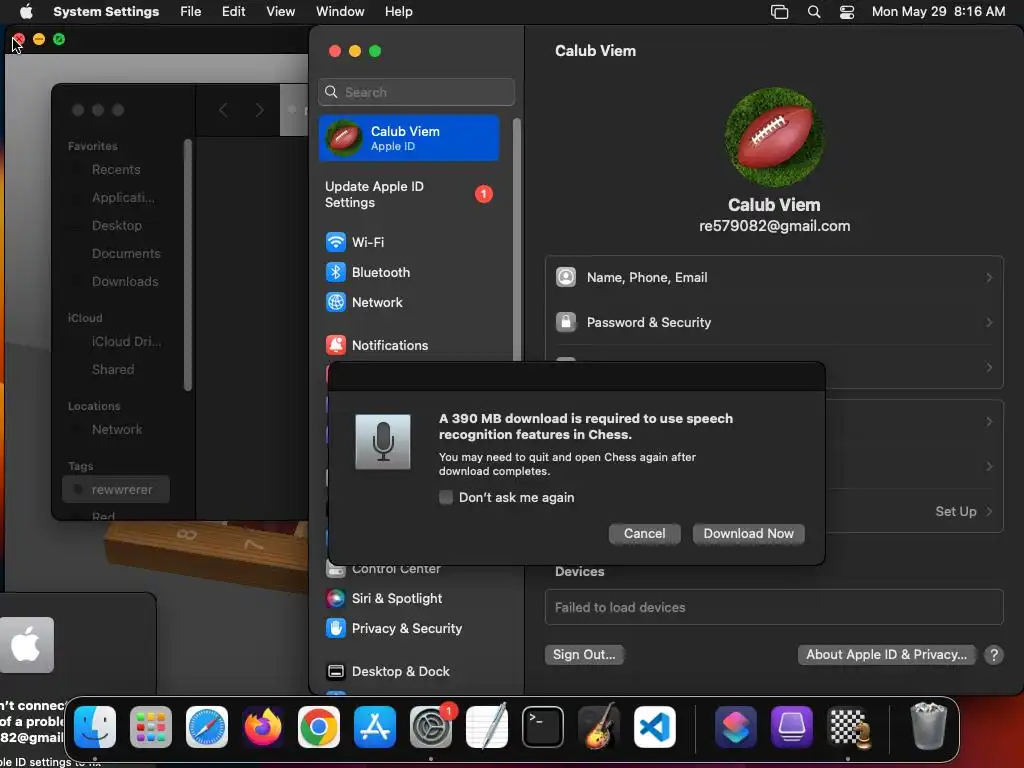Viewport: 1024px width, 768px height.
Task: Click System Settings icon in the Dock
Action: pyautogui.click(x=431, y=727)
